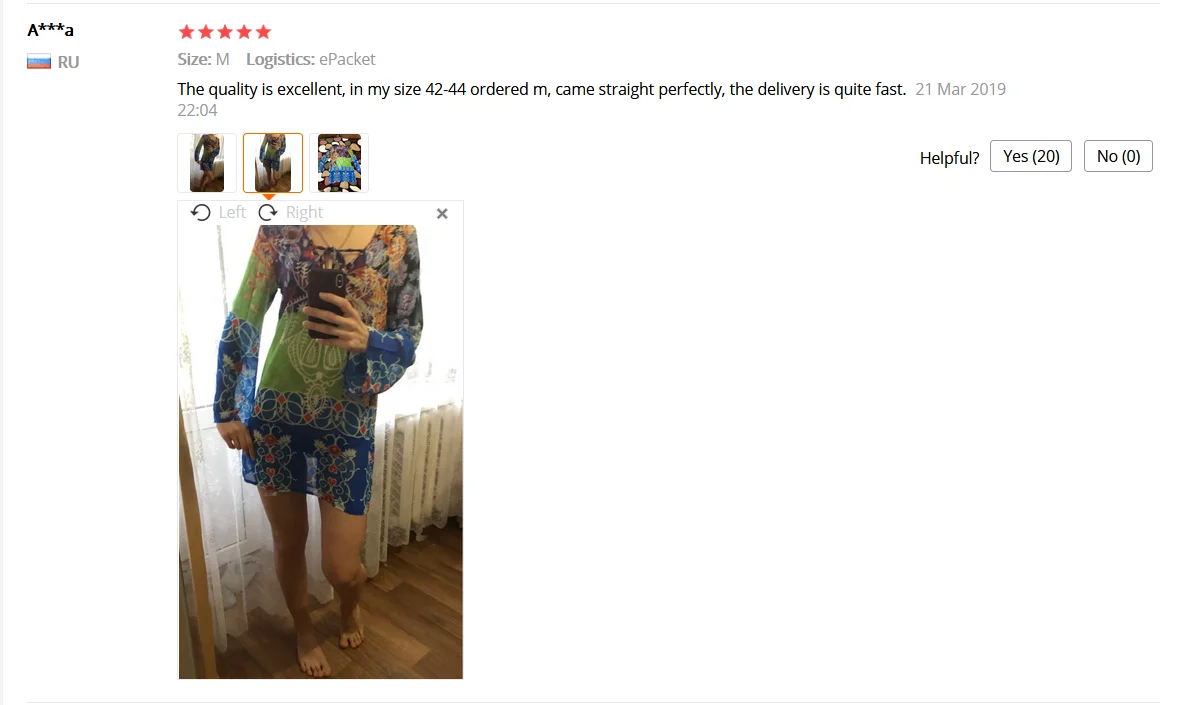Click the 'Right' rotate label
The width and height of the screenshot is (1177, 705).
pyautogui.click(x=304, y=212)
